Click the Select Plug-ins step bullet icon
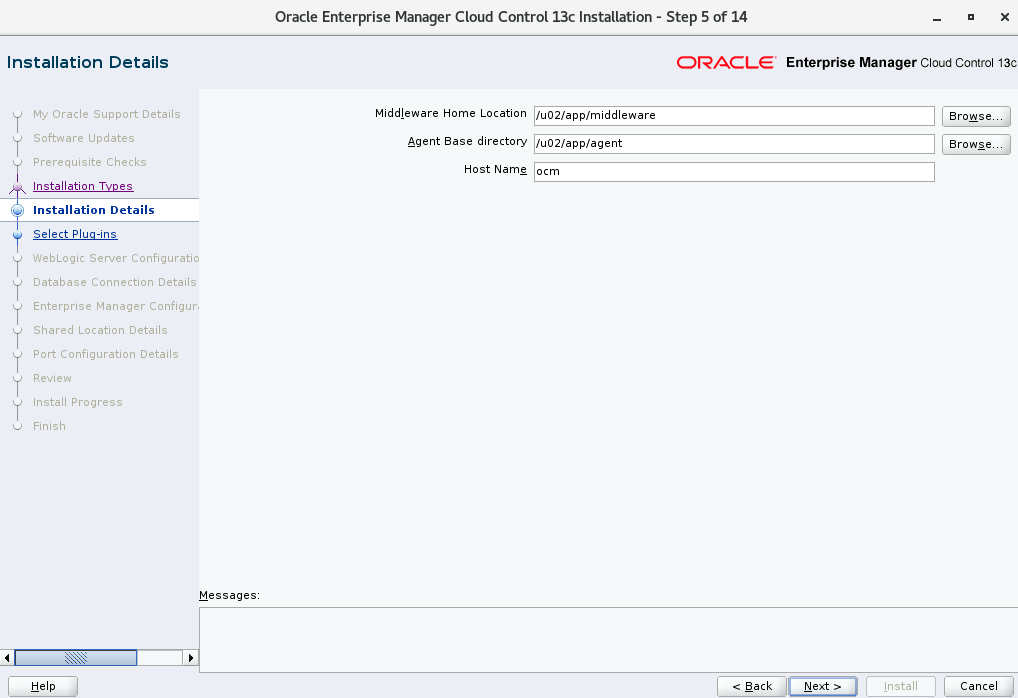 pos(18,234)
